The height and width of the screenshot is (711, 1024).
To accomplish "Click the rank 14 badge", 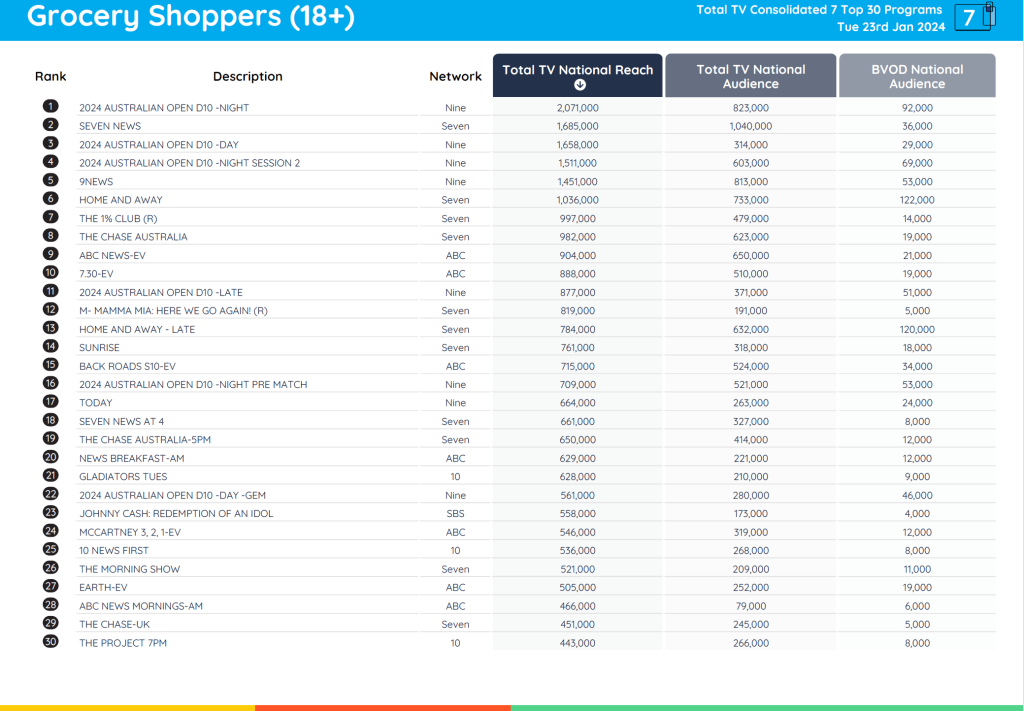I will [50, 346].
